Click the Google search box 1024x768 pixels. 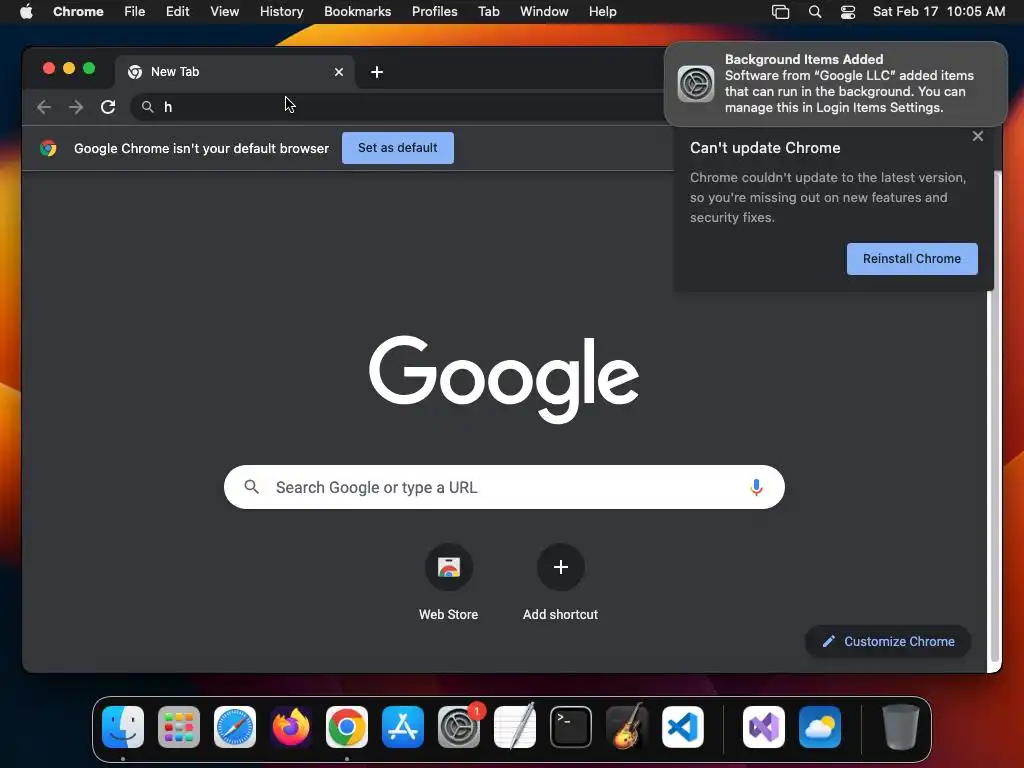[x=504, y=487]
